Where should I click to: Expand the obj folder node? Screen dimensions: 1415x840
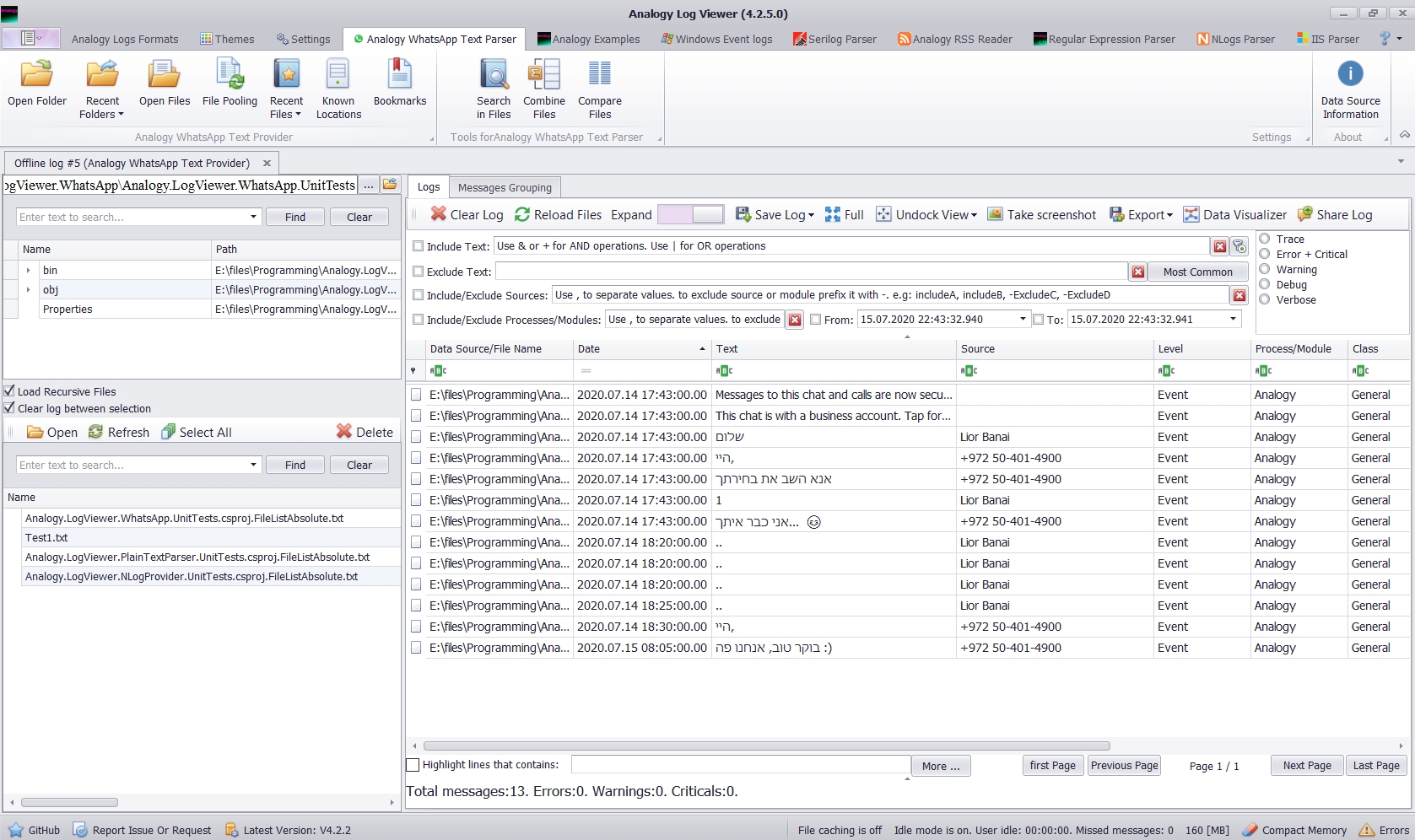click(x=29, y=290)
